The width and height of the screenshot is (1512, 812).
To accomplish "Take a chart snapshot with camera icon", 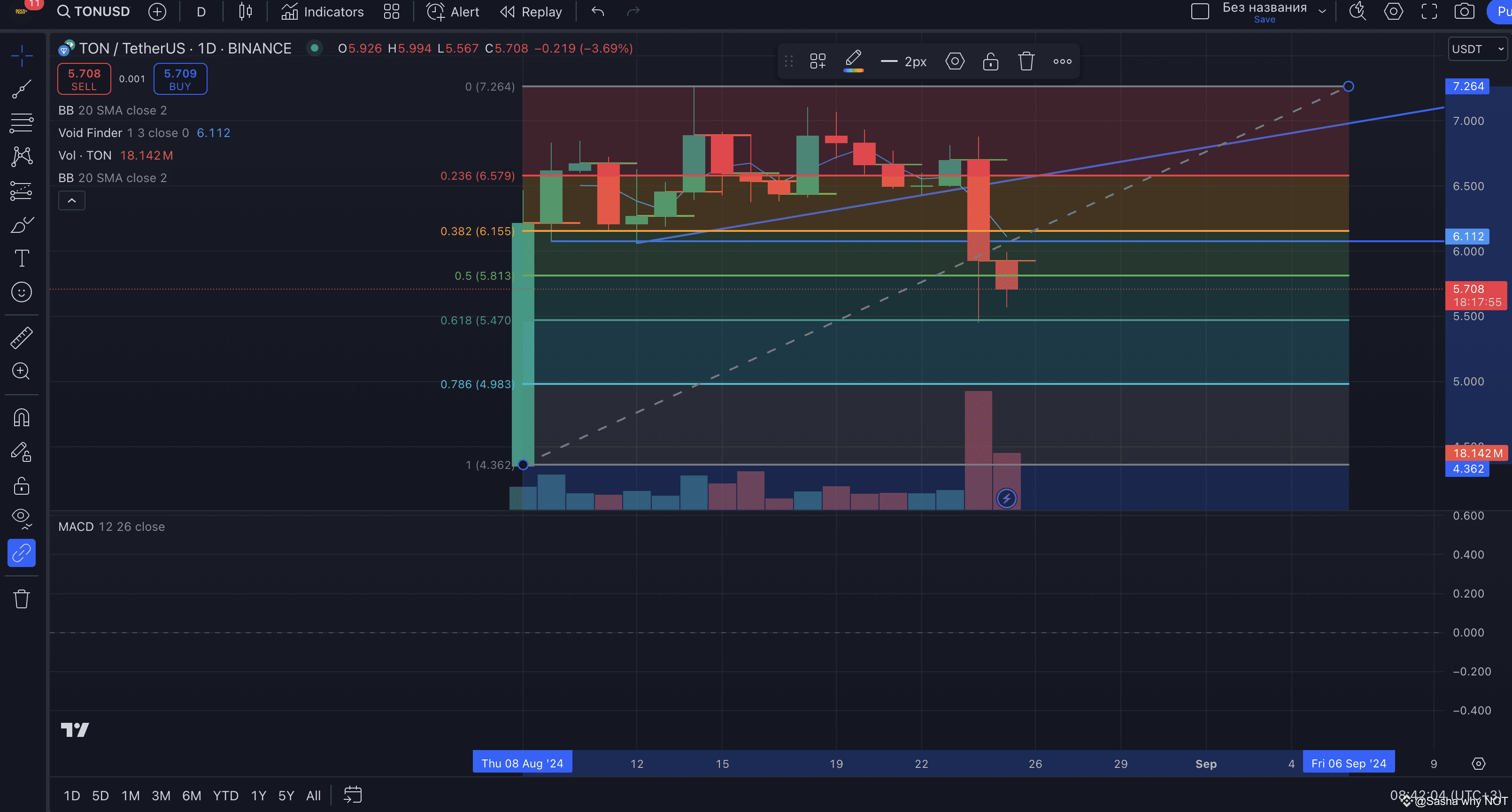I will click(1464, 12).
